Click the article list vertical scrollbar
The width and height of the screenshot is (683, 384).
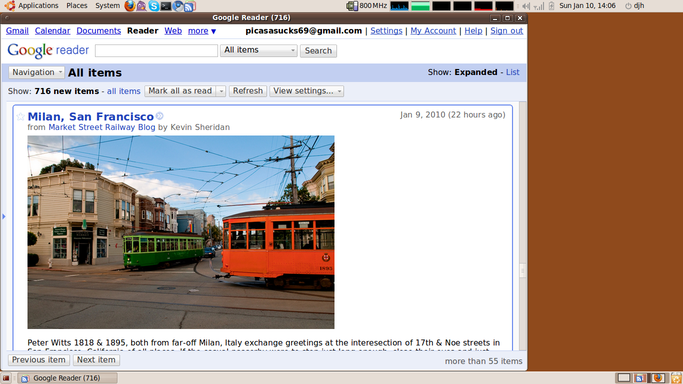[x=522, y=226]
